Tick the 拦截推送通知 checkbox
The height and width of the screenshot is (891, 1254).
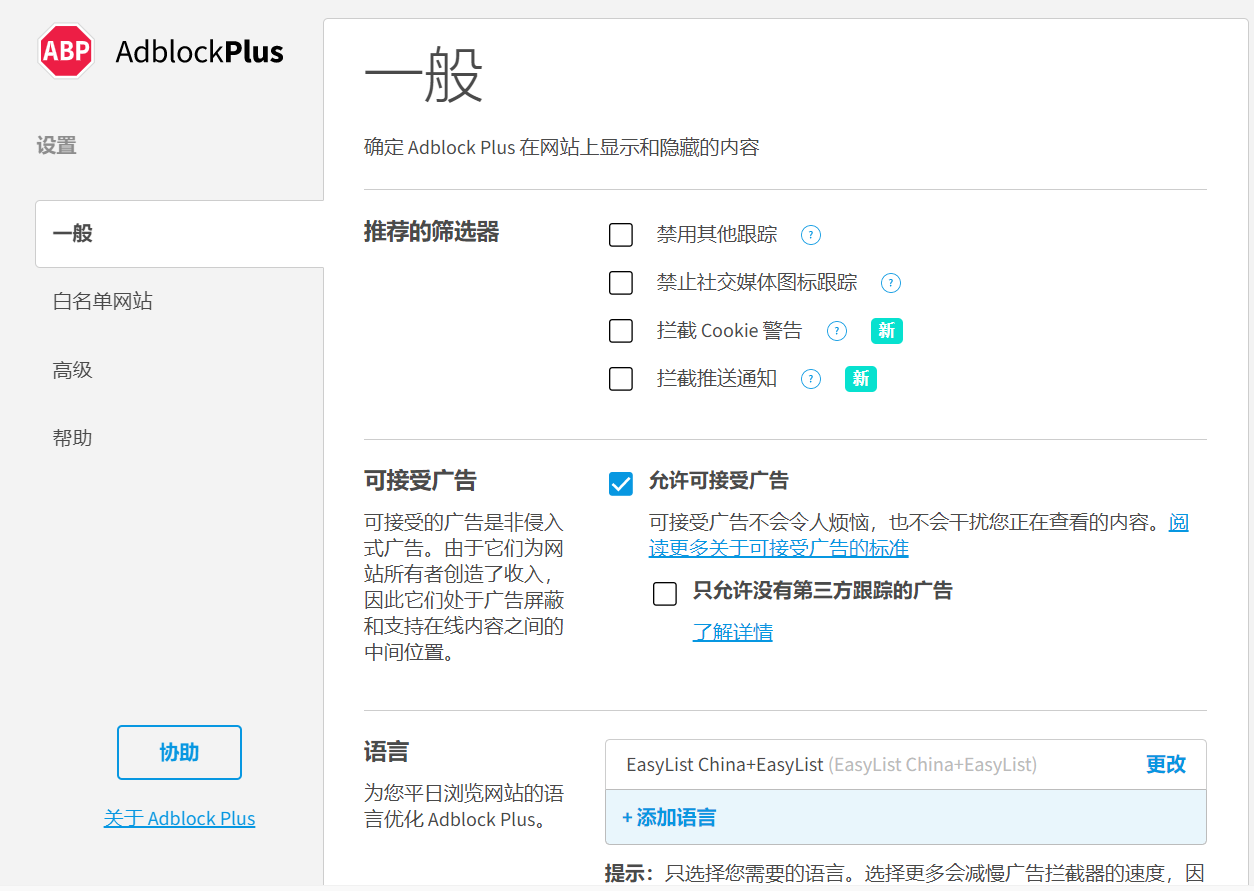tap(621, 379)
